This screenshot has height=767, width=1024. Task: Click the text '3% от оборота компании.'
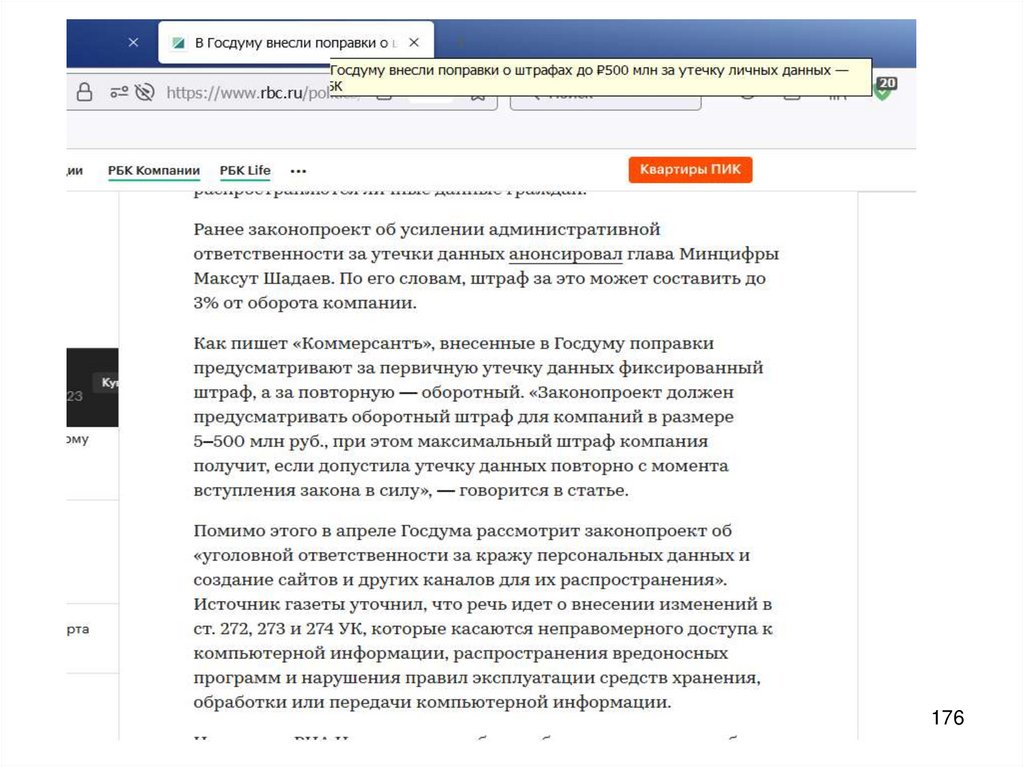[305, 303]
